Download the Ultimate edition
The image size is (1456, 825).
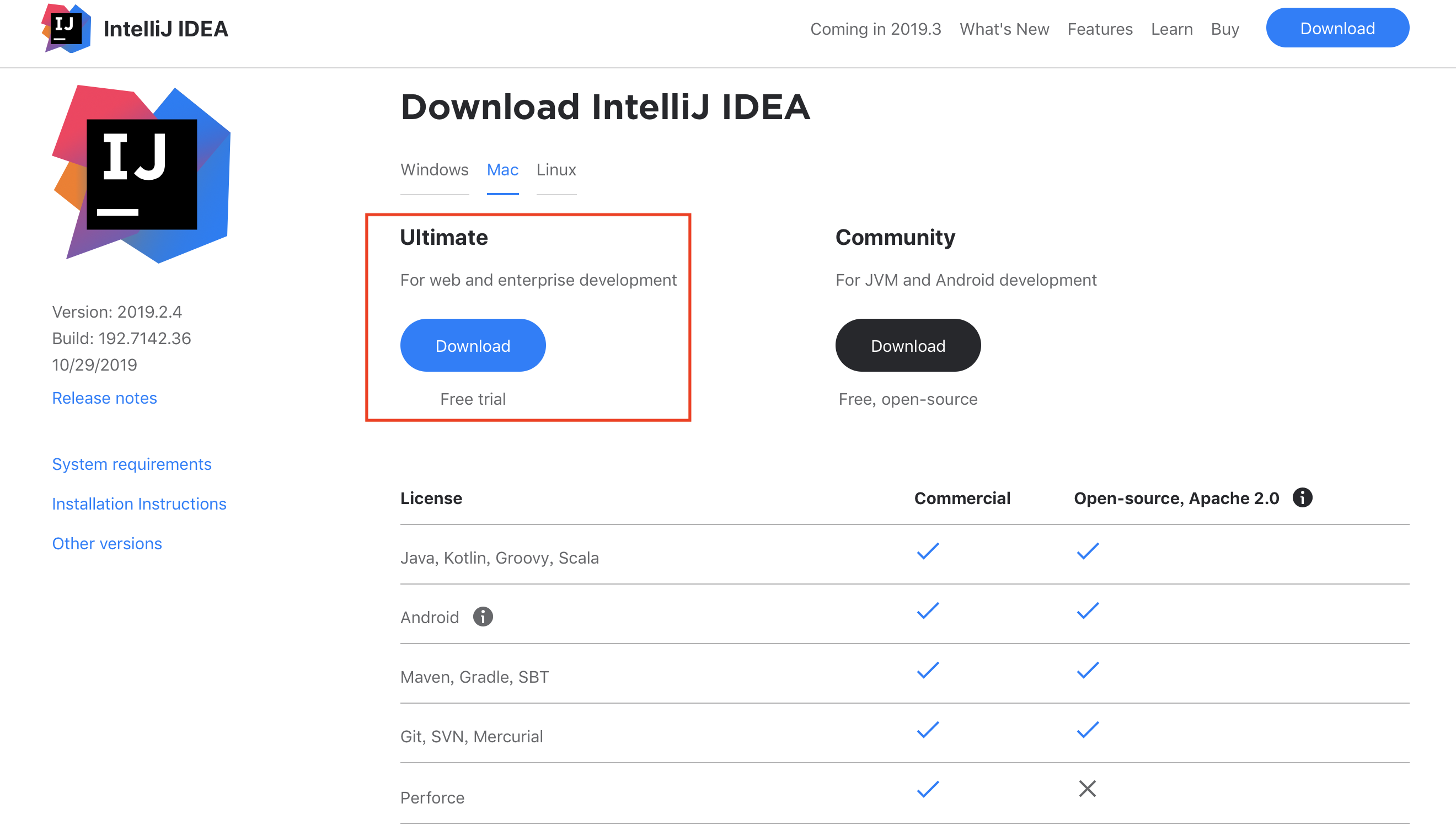(x=473, y=346)
